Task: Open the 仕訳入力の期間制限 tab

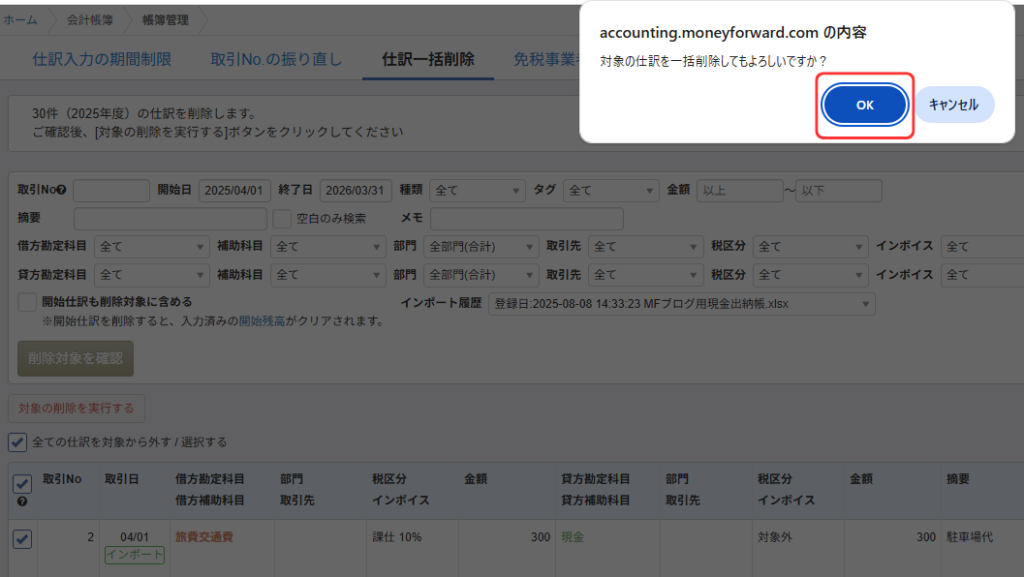Action: (x=102, y=60)
